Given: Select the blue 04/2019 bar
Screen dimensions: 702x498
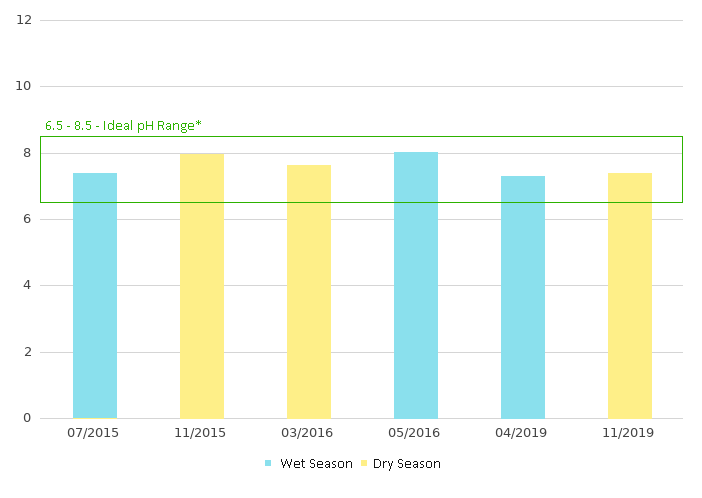Looking at the screenshot, I should (x=523, y=297).
